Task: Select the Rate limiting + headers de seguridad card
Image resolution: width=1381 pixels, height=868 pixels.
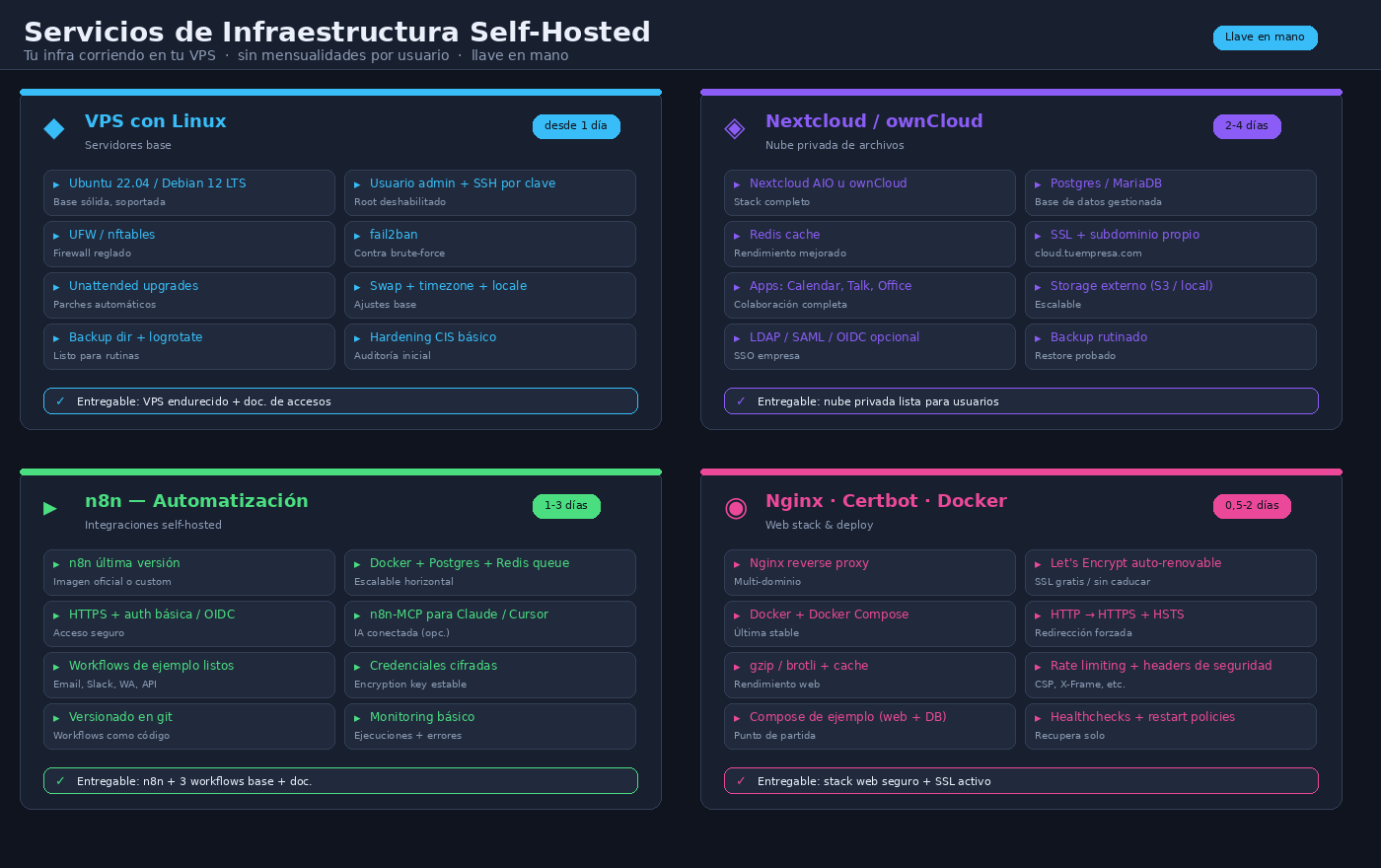Action: [x=1171, y=675]
